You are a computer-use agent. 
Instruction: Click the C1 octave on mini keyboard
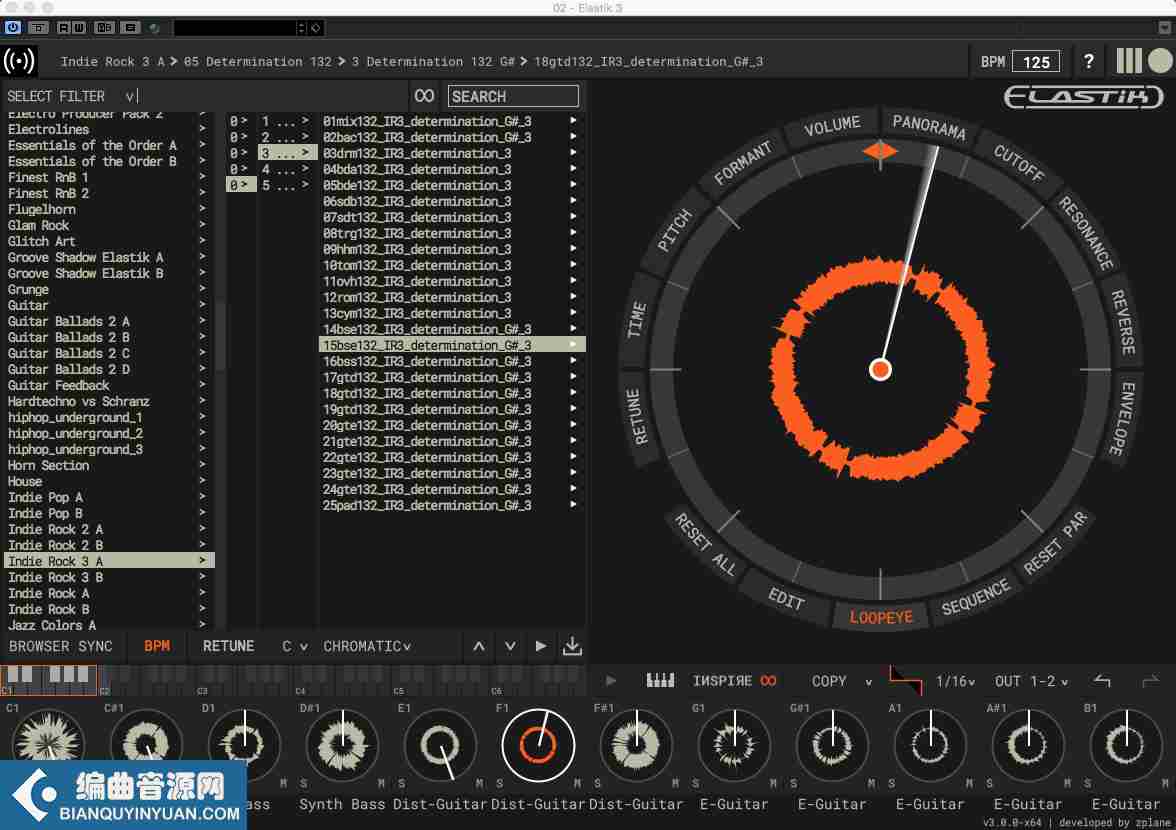(50, 679)
